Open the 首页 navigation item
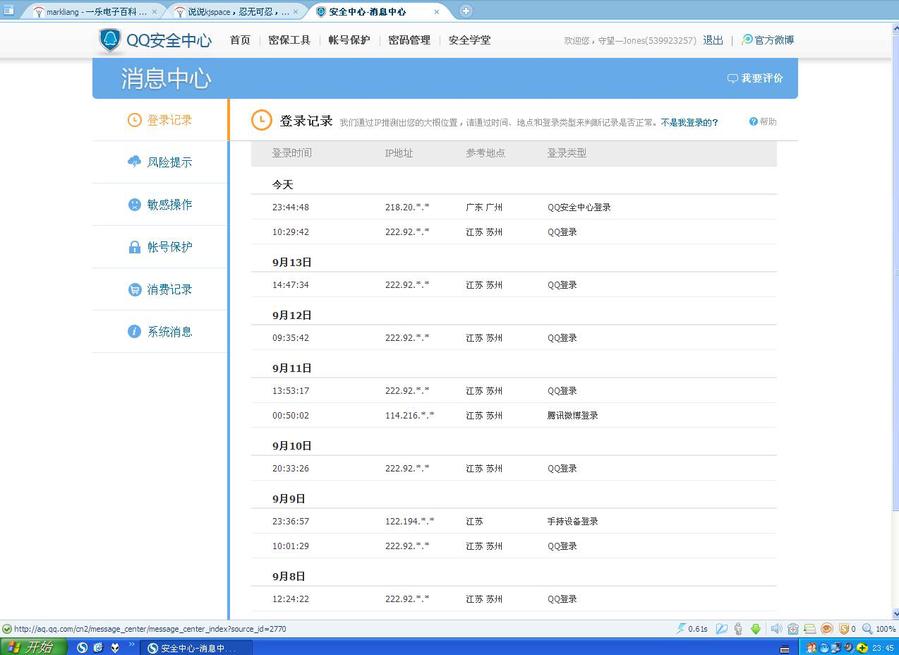Image resolution: width=899 pixels, height=655 pixels. (240, 40)
